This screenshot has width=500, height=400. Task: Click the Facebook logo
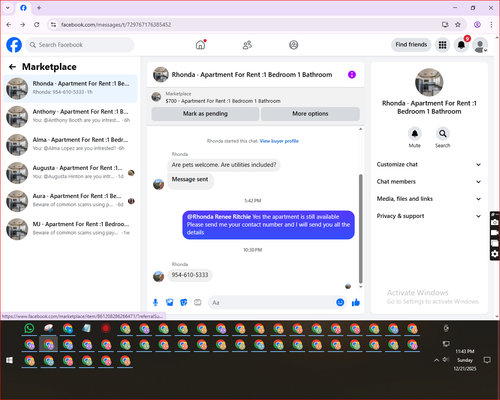pos(14,45)
